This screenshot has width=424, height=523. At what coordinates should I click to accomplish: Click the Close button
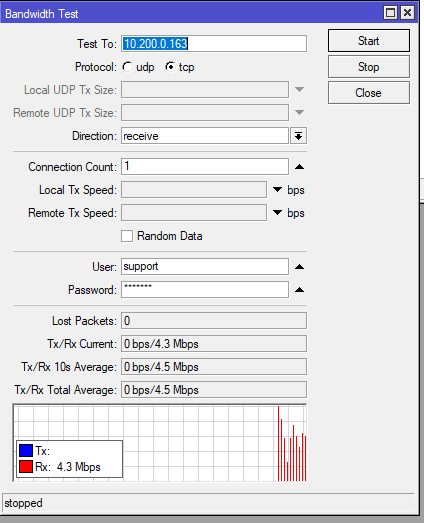(x=369, y=93)
